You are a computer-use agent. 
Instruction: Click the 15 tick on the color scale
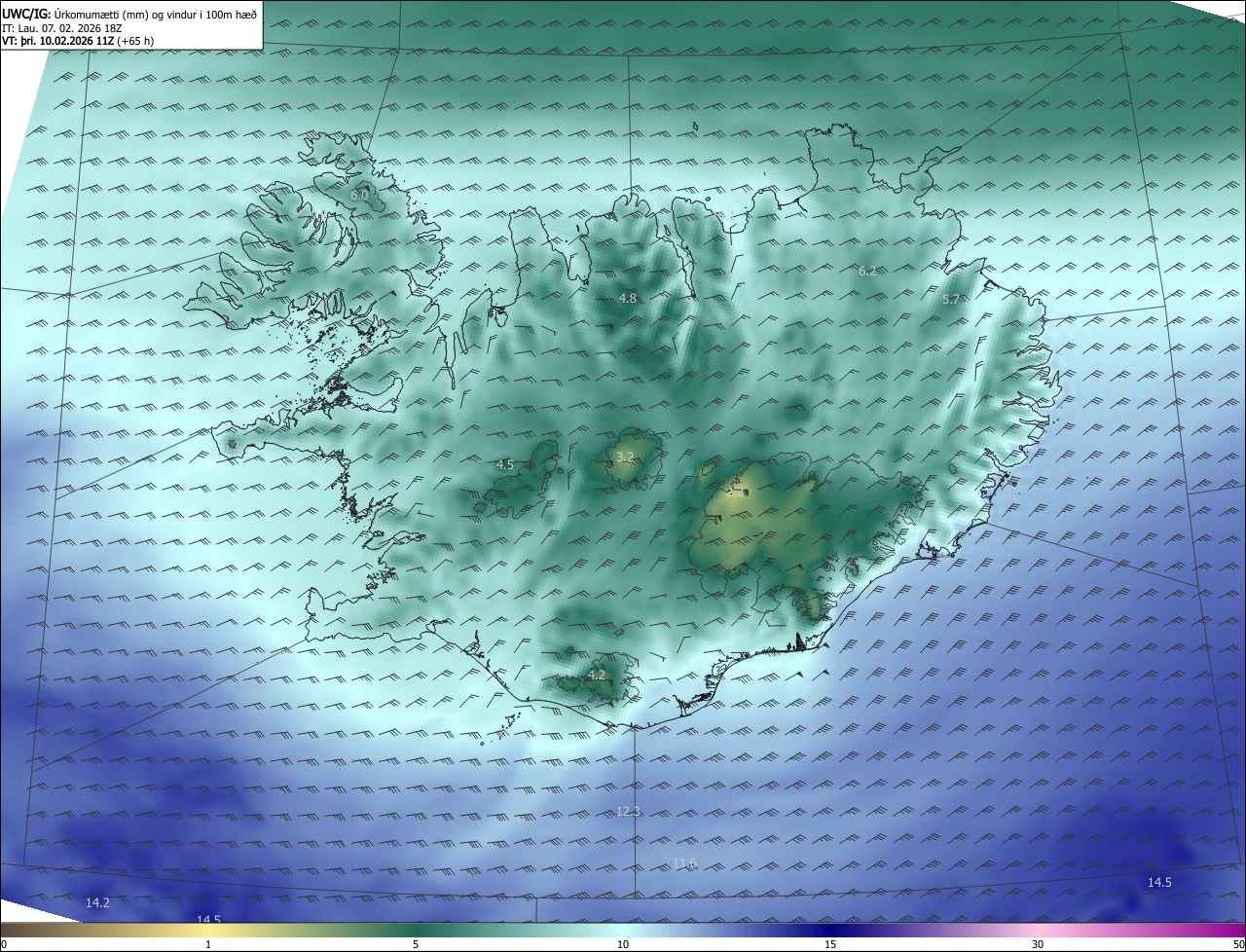click(x=830, y=944)
